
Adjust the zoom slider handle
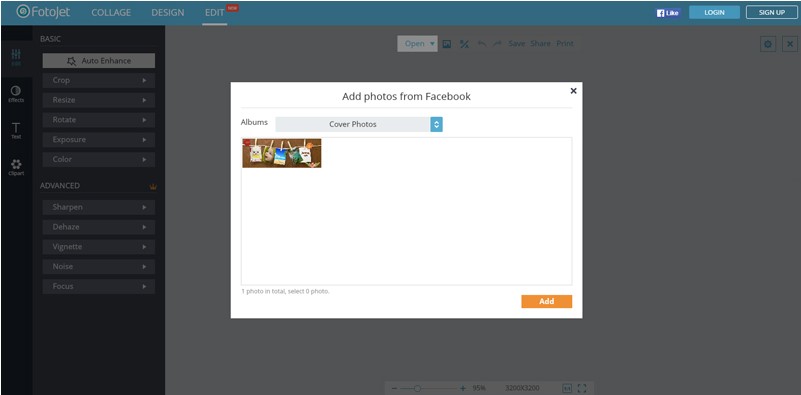pos(417,388)
